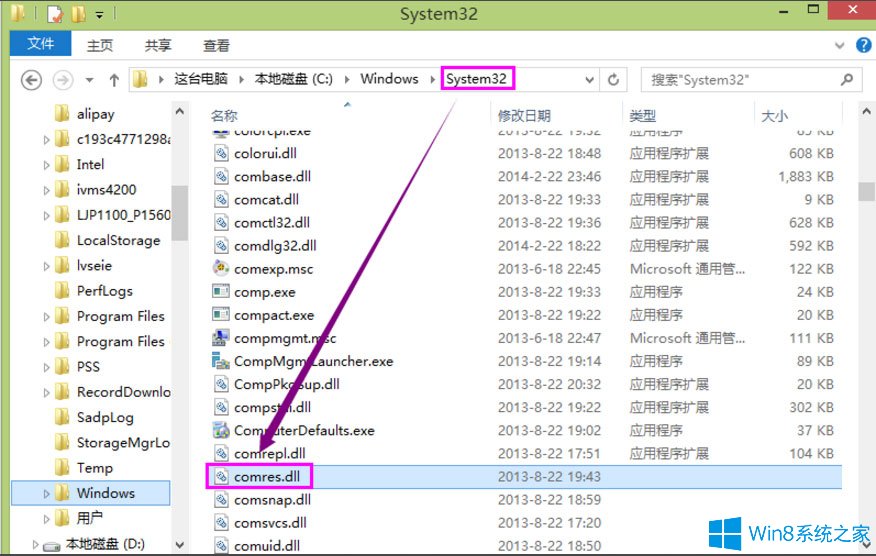Screen dimensions: 876x556
Task: Click 这台电脑 in address breadcrumb
Action: tap(201, 79)
